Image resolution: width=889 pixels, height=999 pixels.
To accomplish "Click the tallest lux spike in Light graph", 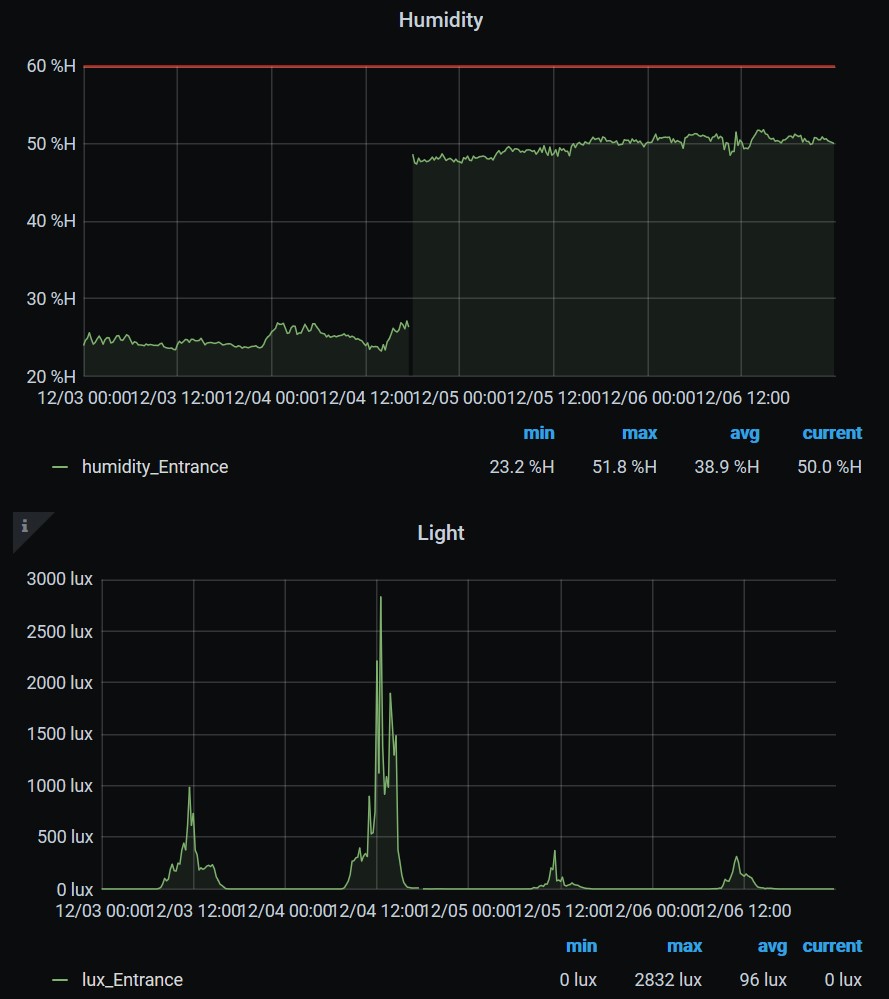I will pos(380,598).
